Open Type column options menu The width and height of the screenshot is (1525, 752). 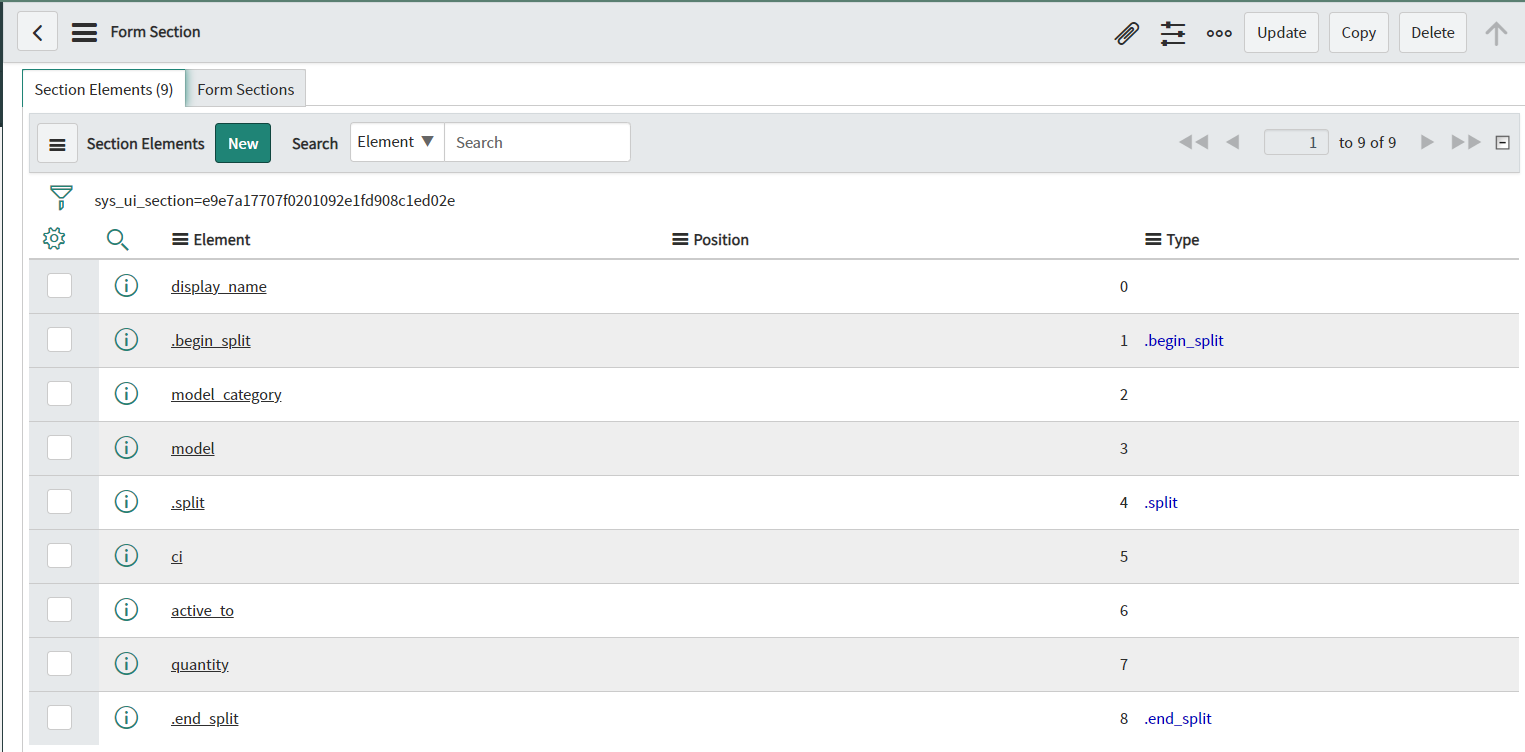[x=1153, y=240]
